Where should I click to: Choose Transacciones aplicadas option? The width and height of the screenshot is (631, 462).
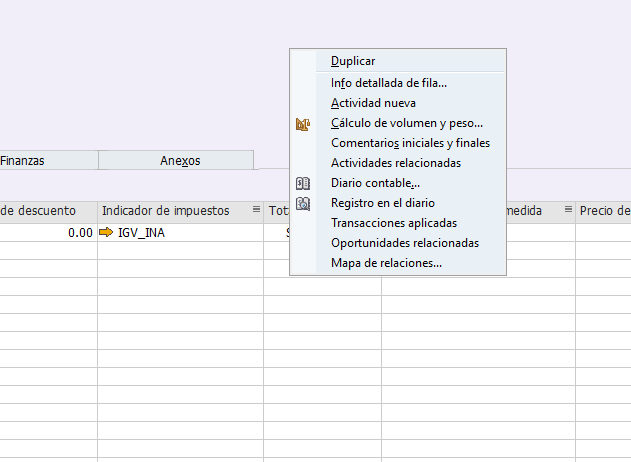point(393,223)
